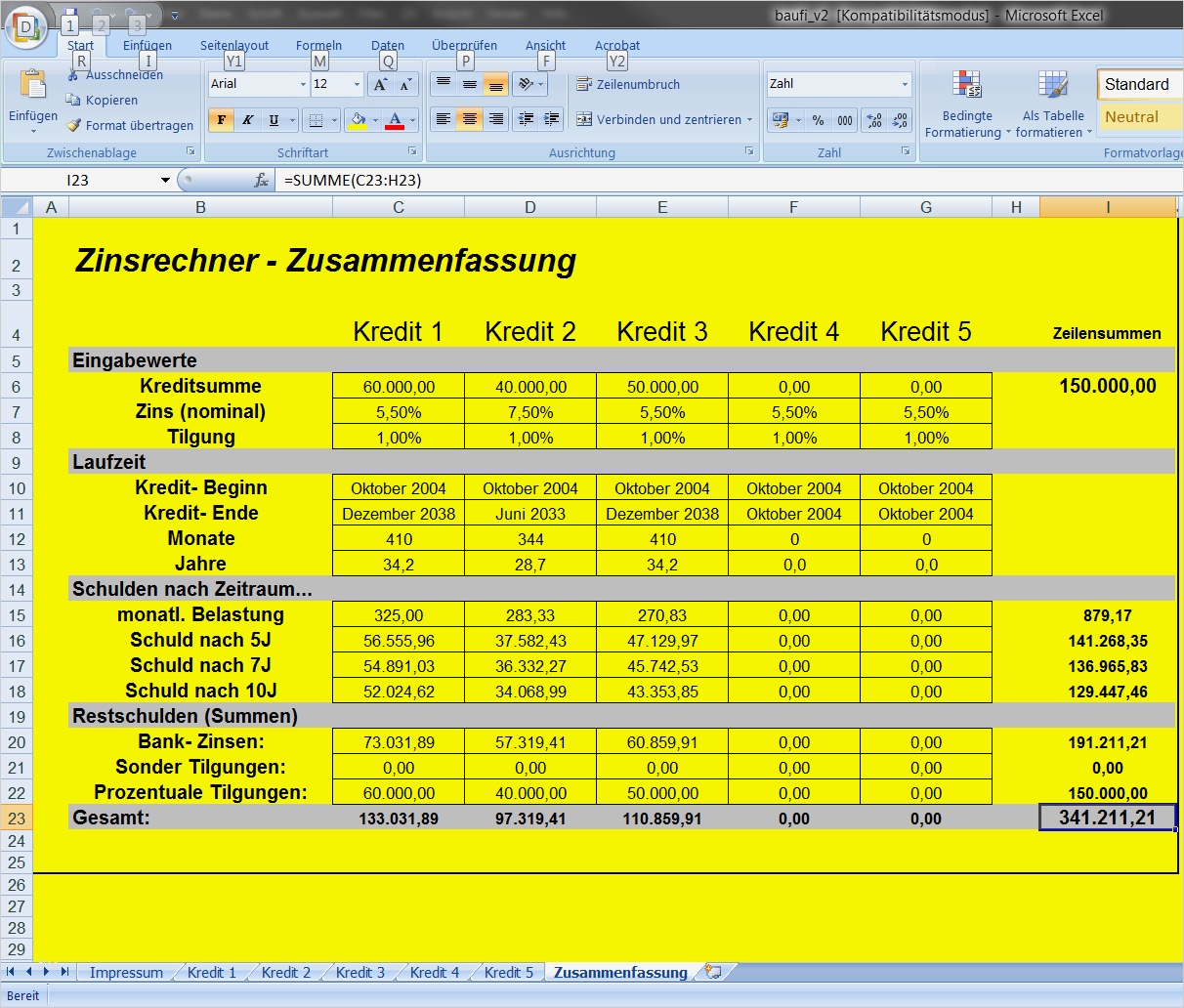Toggle underline U formatting
Viewport: 1184px width, 1008px height.
pyautogui.click(x=274, y=120)
